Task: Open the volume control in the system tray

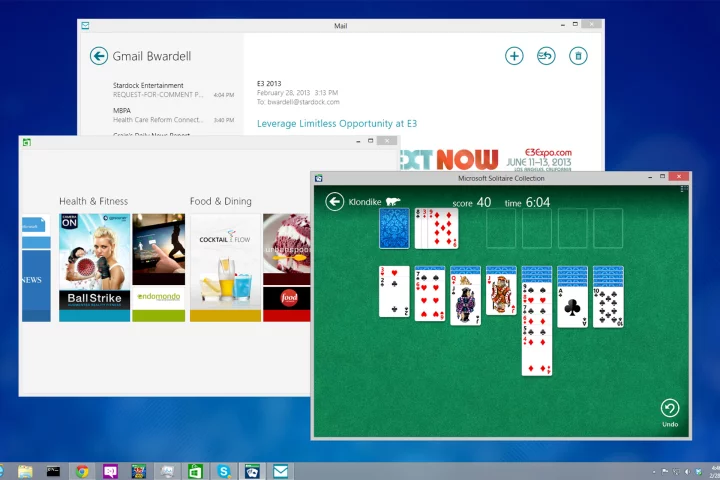Action: click(x=687, y=471)
